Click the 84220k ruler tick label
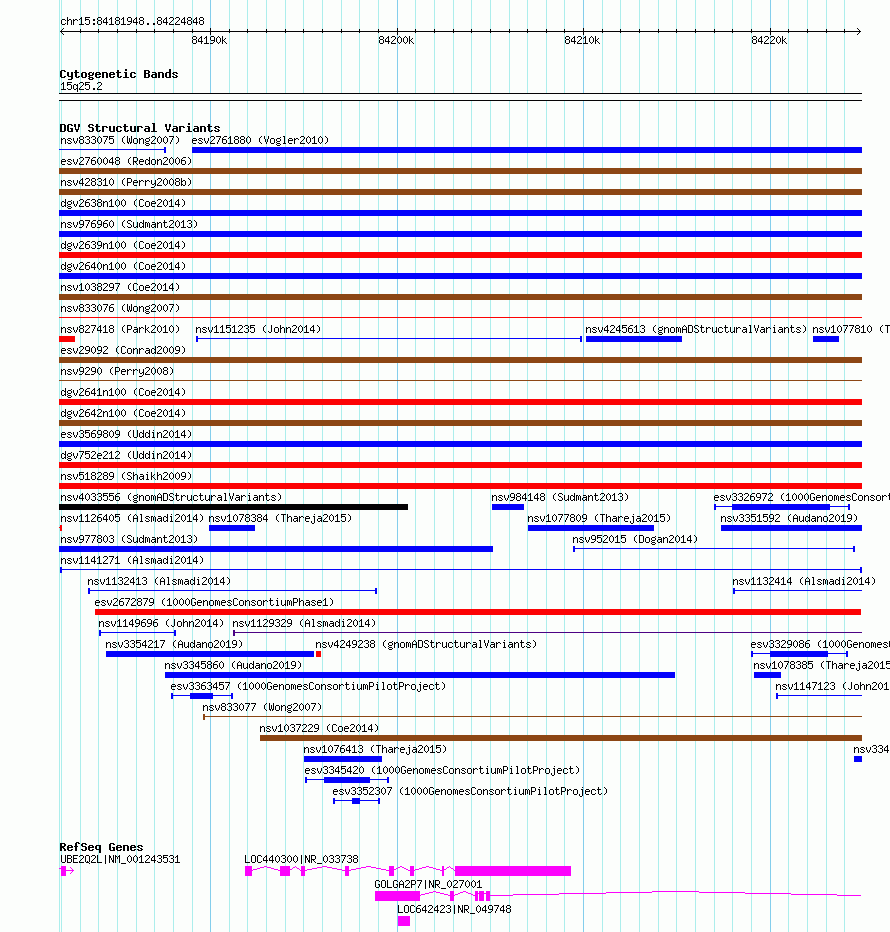890x932 pixels. pyautogui.click(x=769, y=40)
